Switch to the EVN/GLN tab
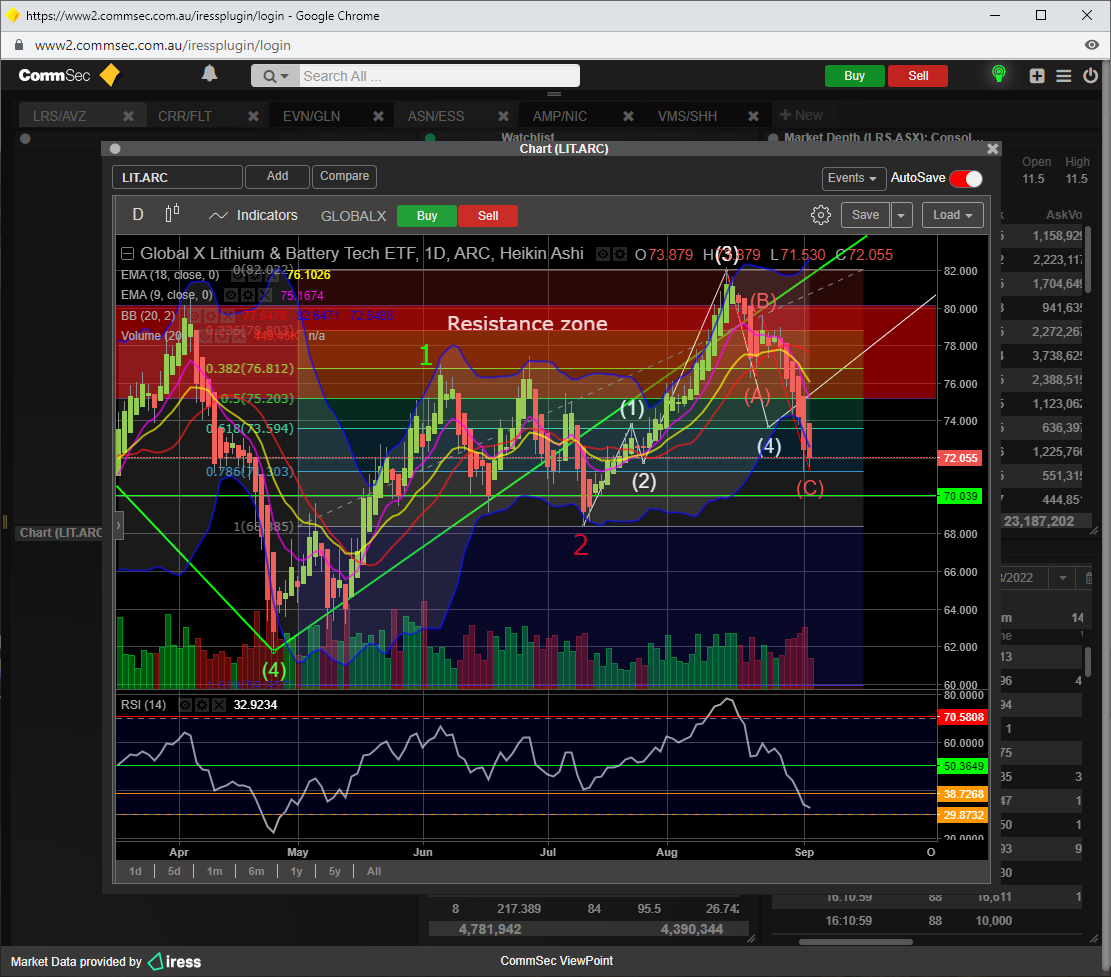 point(311,116)
